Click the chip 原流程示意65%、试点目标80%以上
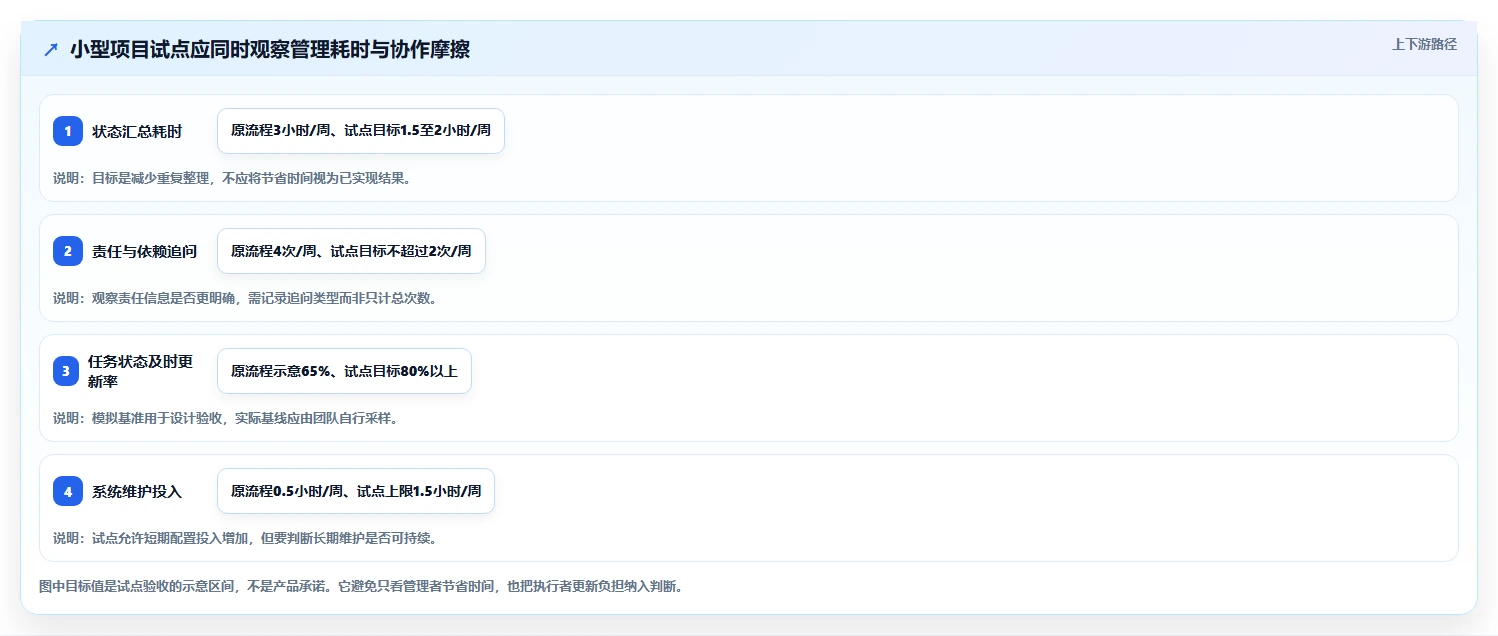Screen dimensions: 1498x636 [x=344, y=371]
